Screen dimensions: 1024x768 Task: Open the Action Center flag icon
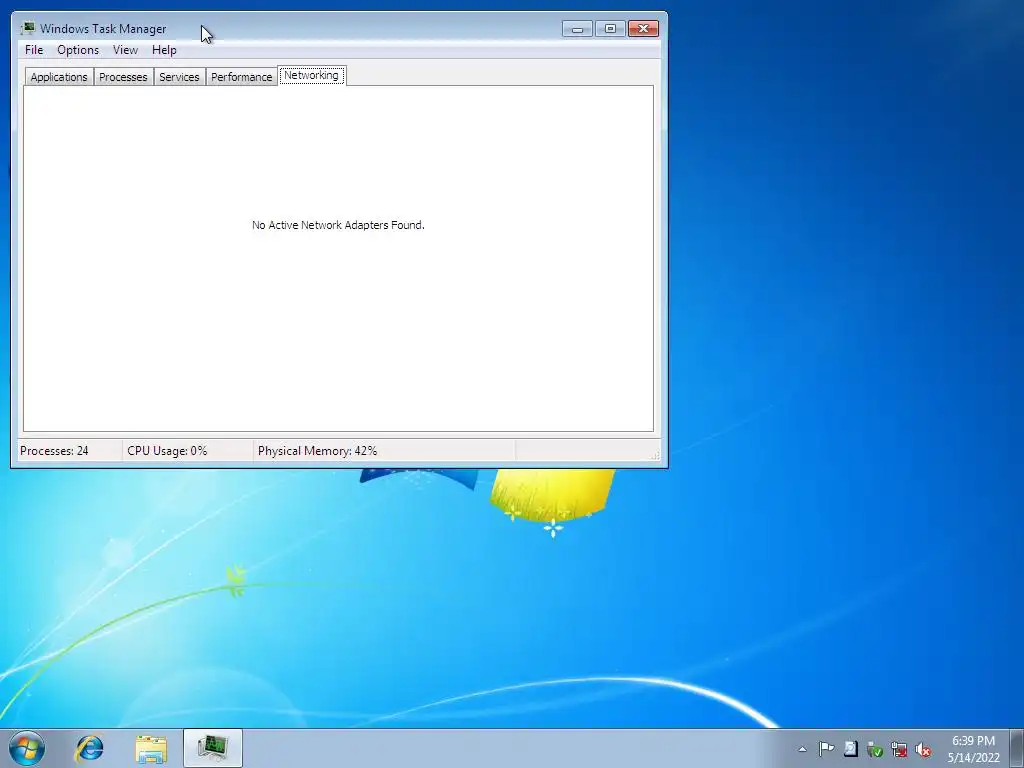[x=826, y=748]
